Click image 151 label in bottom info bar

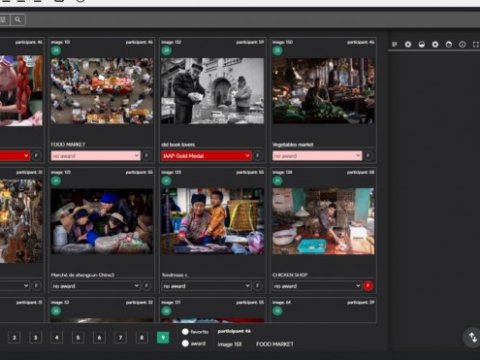[x=229, y=344]
